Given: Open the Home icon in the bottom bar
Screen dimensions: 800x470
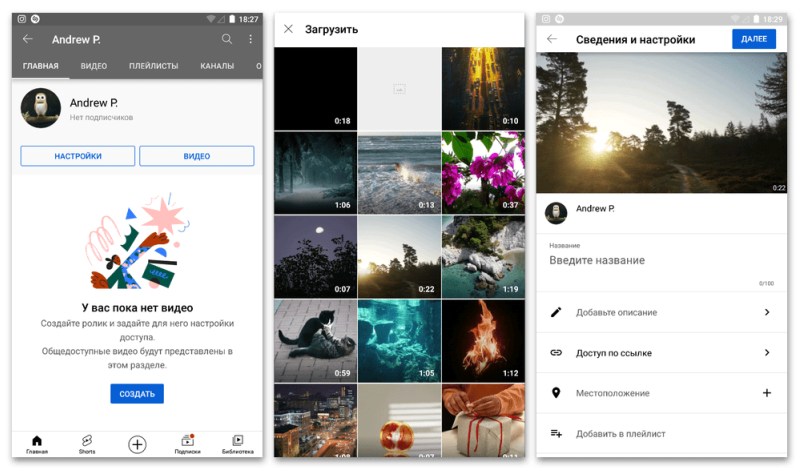Looking at the screenshot, I should click(x=37, y=444).
